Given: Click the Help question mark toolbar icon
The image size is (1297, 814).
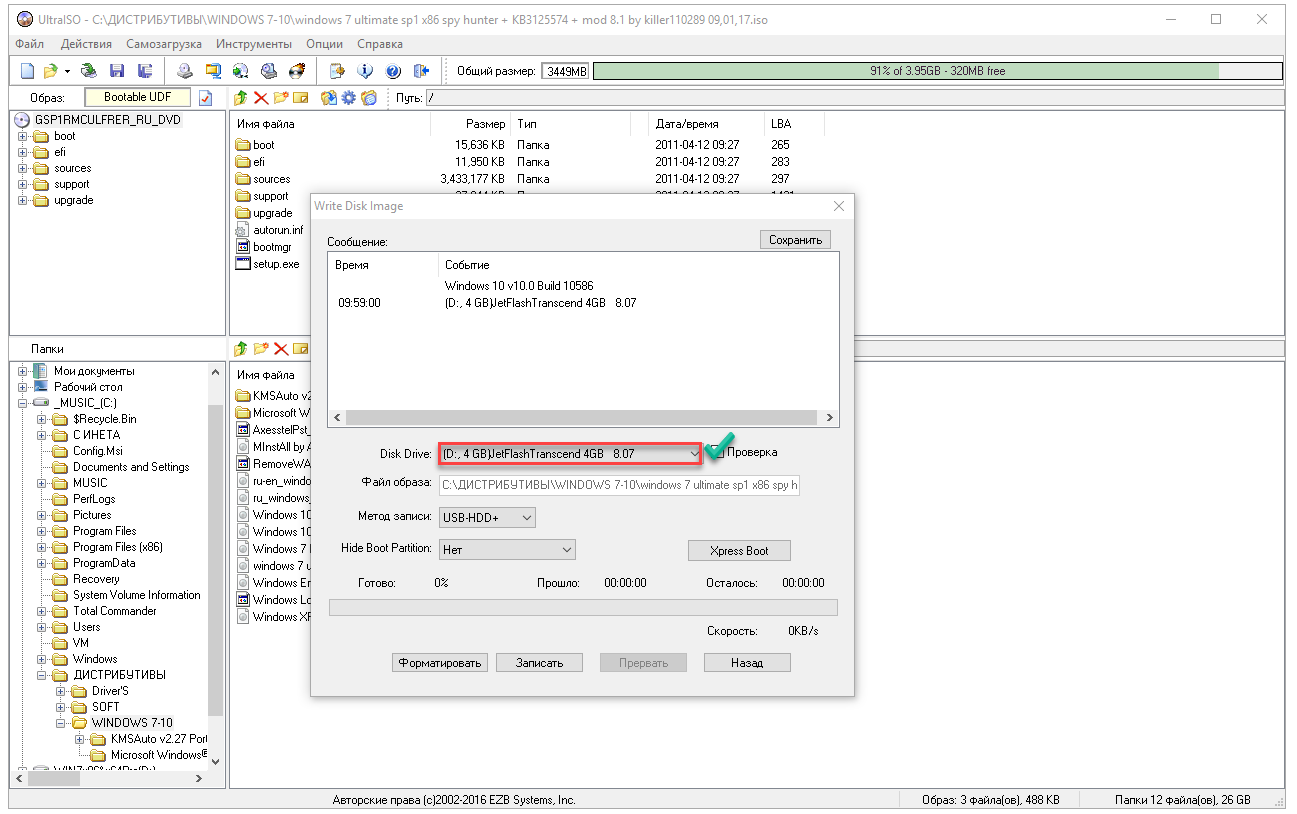Looking at the screenshot, I should pos(393,71).
